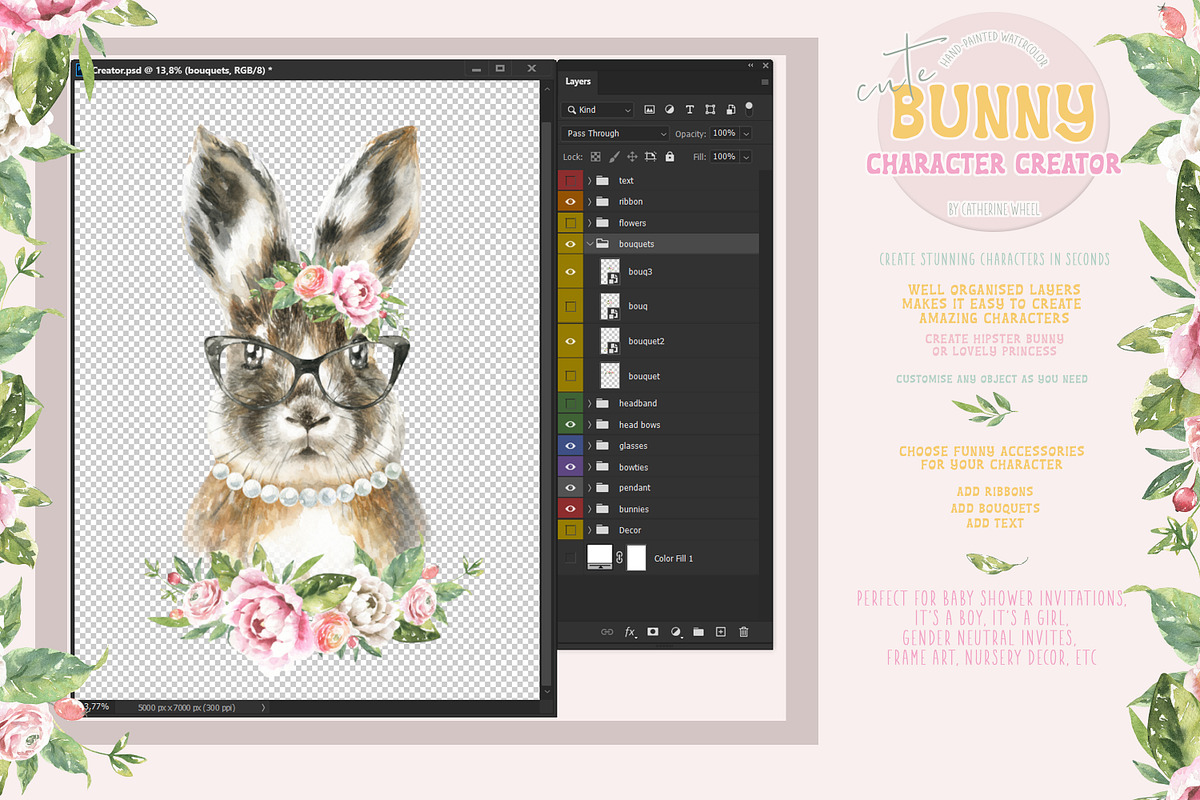Create new fill or adjustment layer icon
Screen dimensions: 1200x800
[x=676, y=632]
